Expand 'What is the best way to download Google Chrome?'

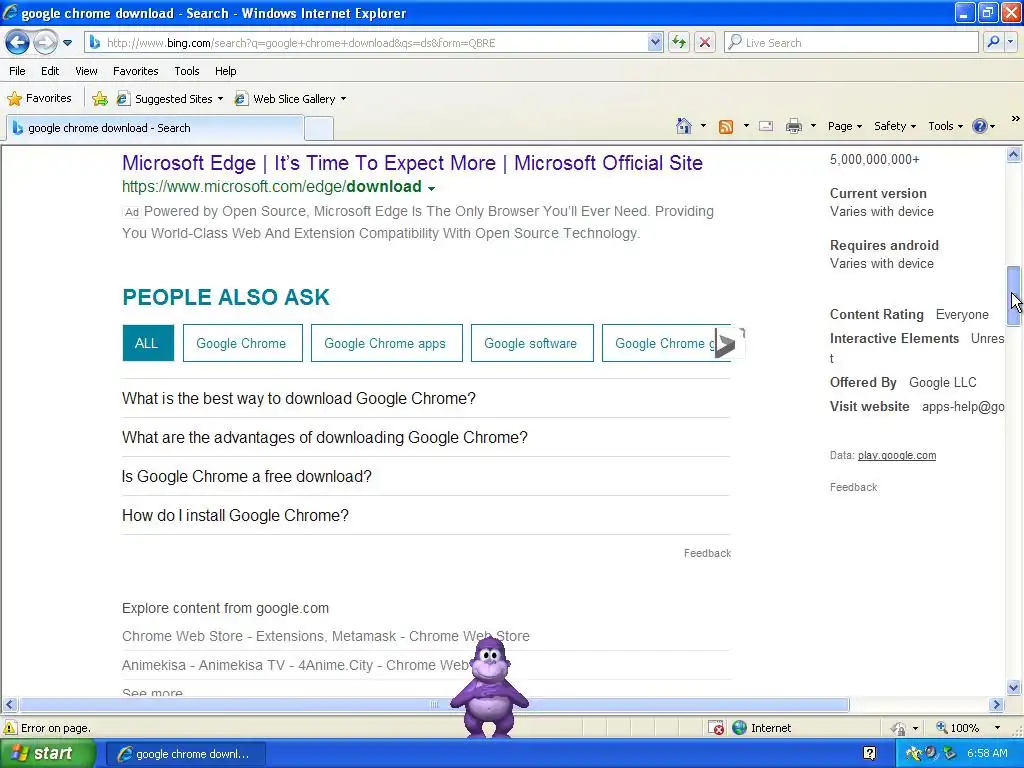pos(425,398)
